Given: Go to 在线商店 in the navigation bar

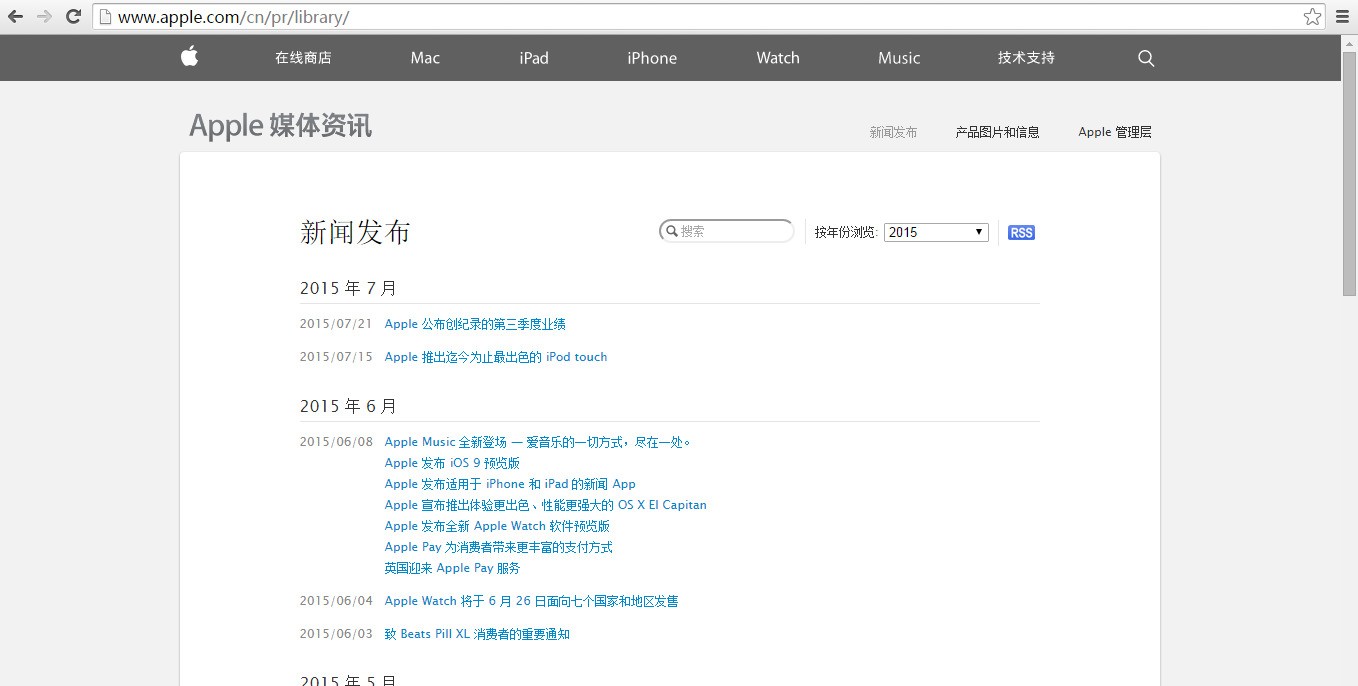Looking at the screenshot, I should [x=303, y=58].
